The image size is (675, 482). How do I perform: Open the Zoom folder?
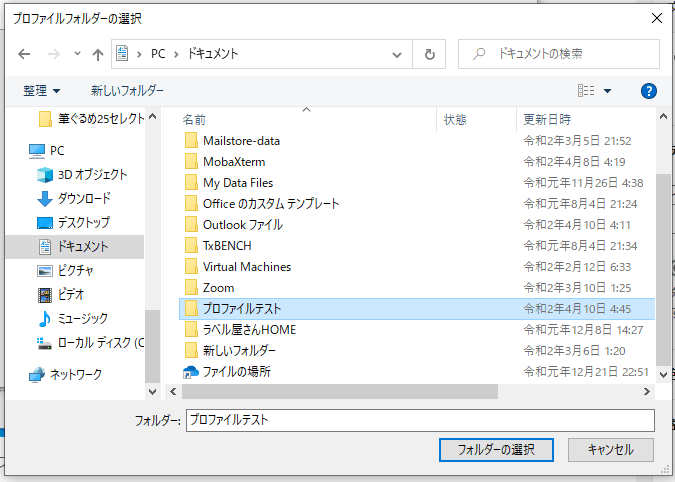(218, 288)
